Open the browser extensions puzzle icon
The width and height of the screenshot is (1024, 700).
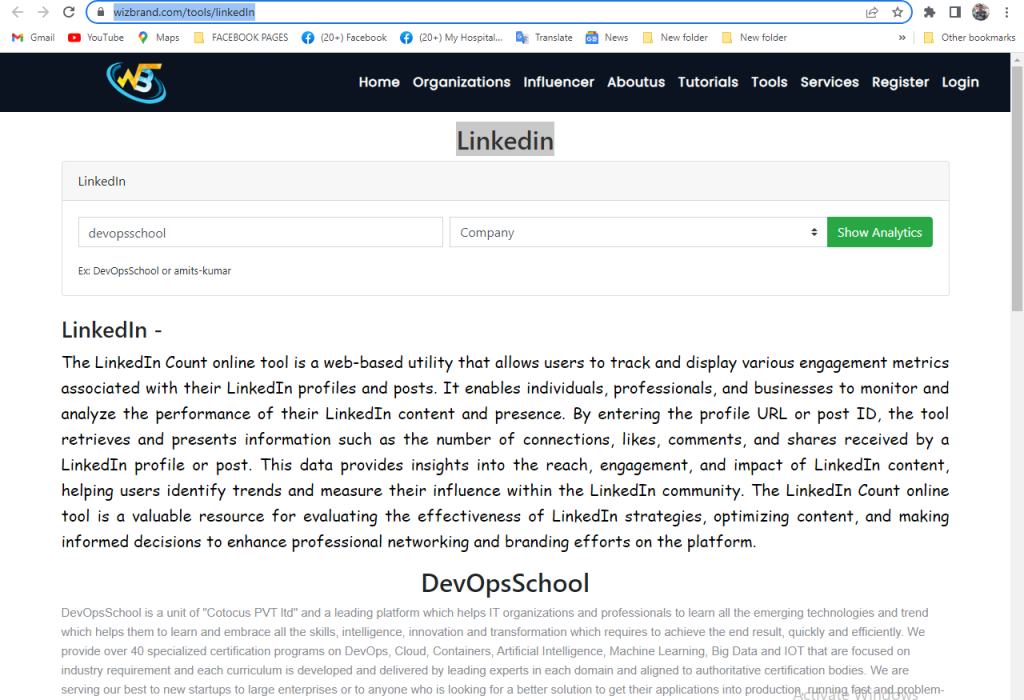point(929,12)
